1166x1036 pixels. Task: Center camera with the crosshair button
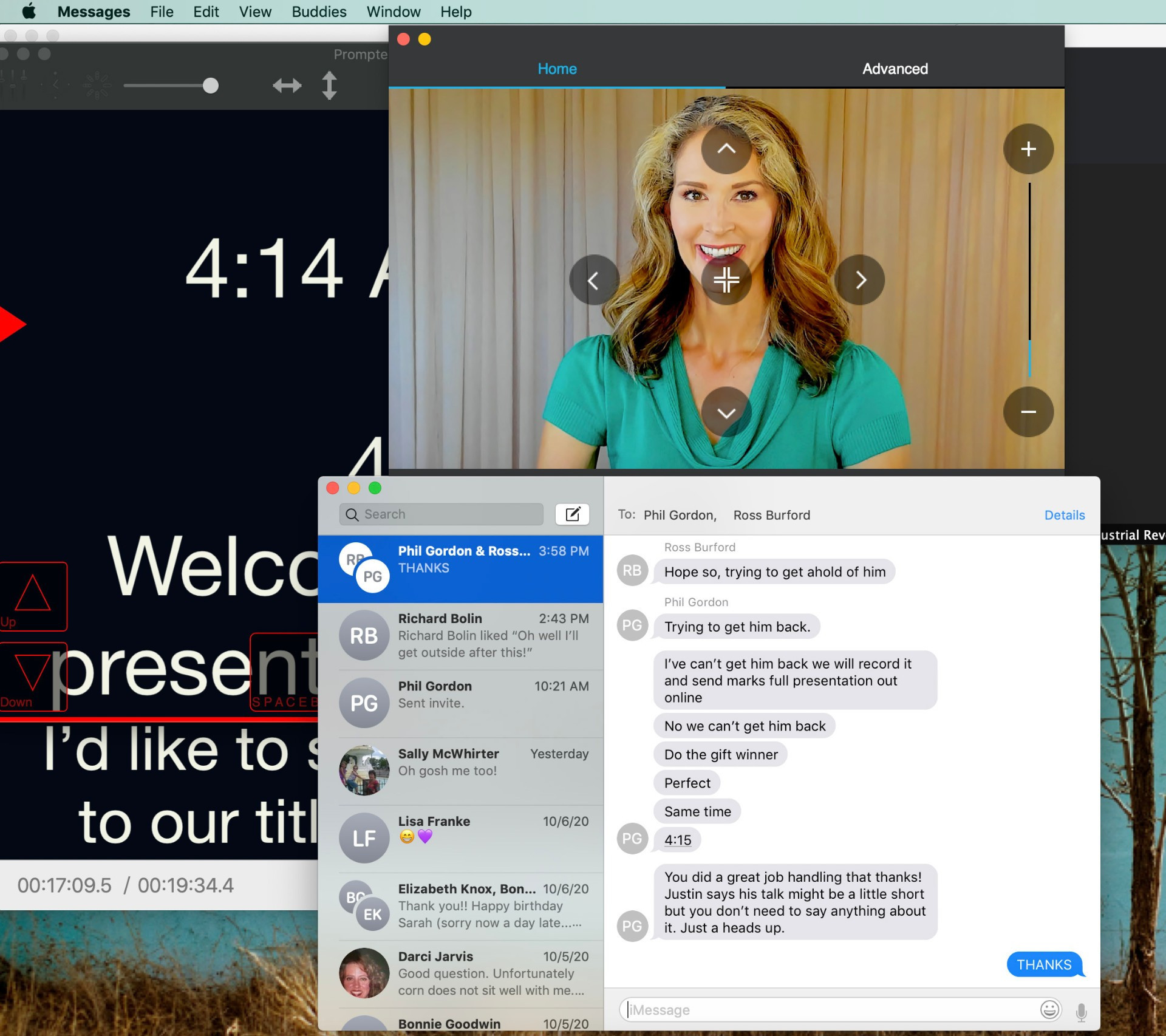click(x=726, y=280)
